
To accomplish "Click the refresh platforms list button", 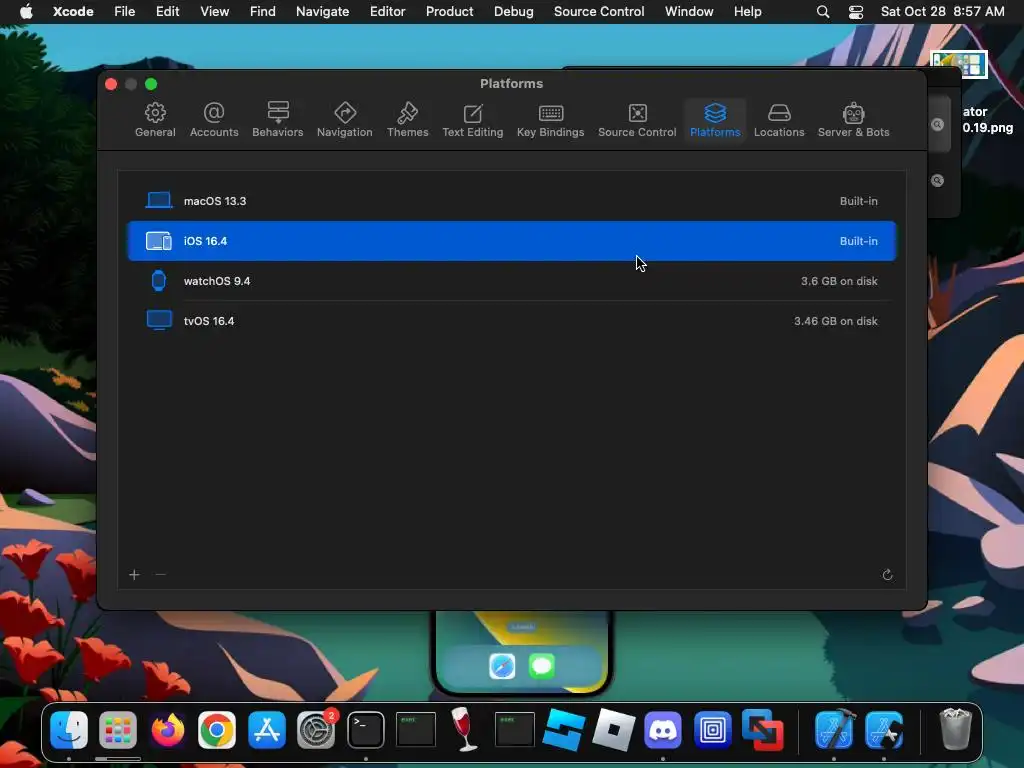I will 888,575.
